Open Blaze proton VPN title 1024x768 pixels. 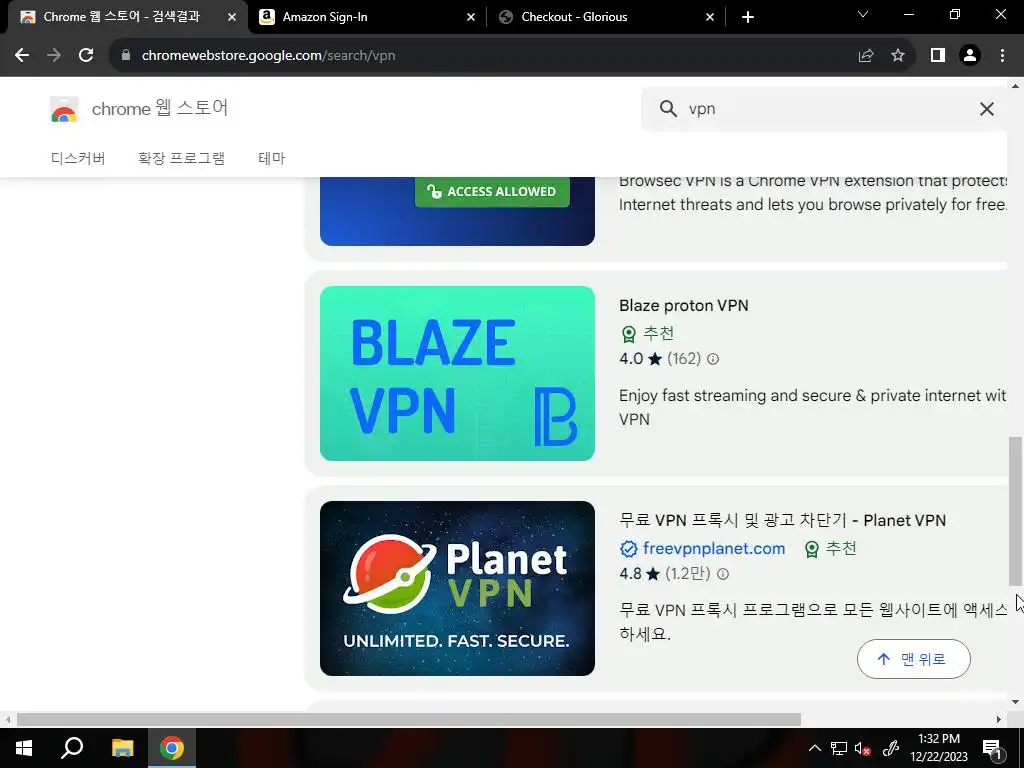684,306
